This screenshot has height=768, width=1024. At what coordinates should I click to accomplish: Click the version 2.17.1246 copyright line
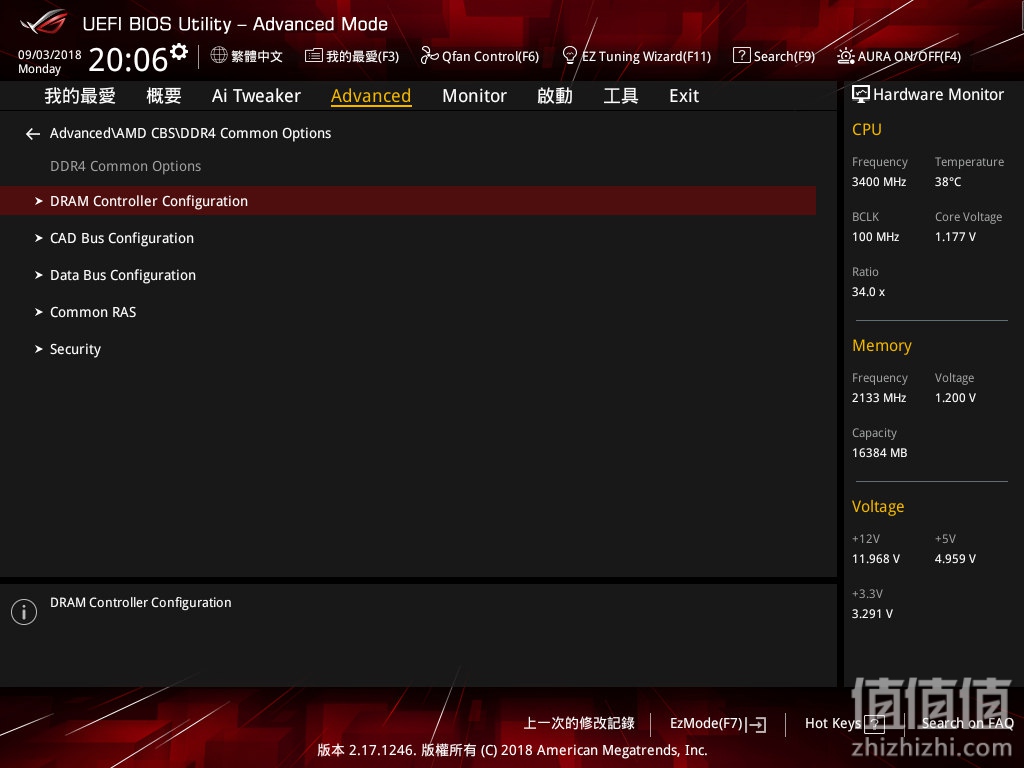(513, 750)
